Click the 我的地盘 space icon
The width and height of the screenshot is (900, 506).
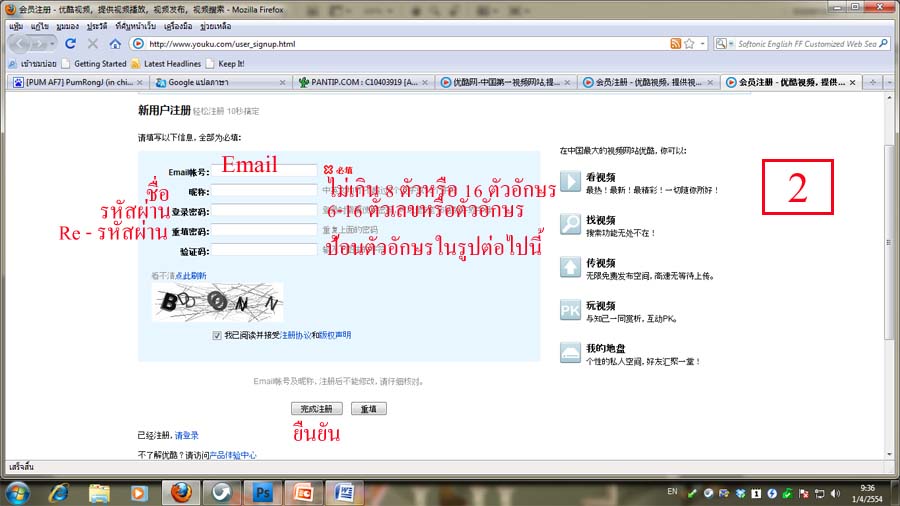tap(571, 352)
